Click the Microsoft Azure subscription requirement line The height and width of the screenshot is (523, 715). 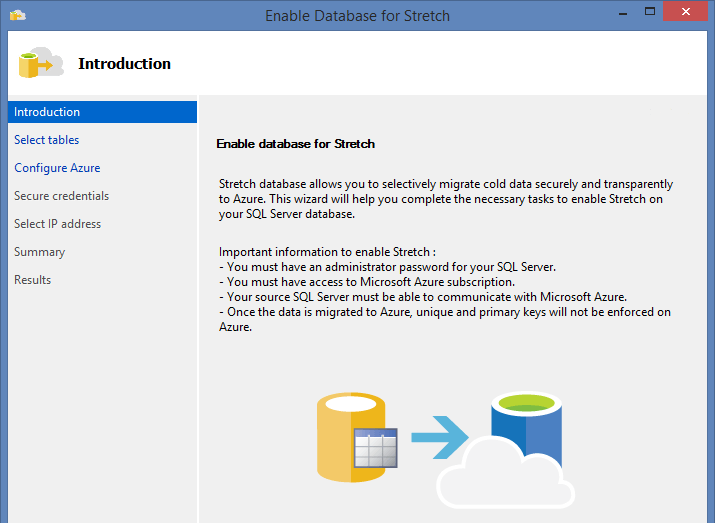(x=367, y=282)
